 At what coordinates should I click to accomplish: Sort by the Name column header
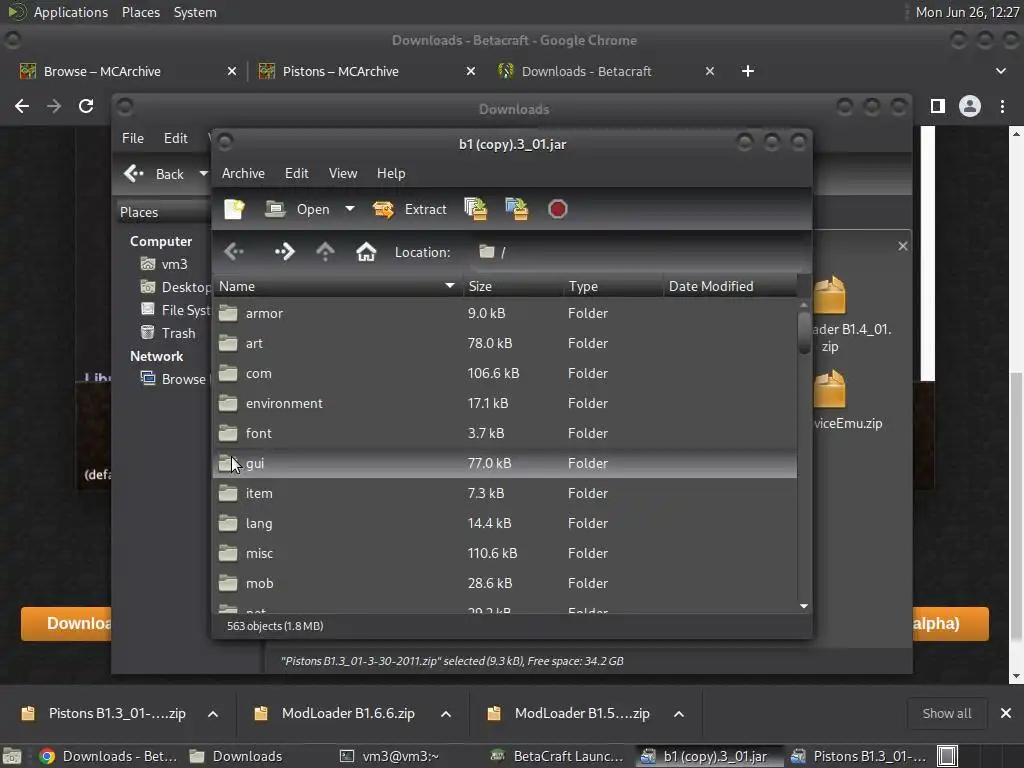[x=337, y=286]
